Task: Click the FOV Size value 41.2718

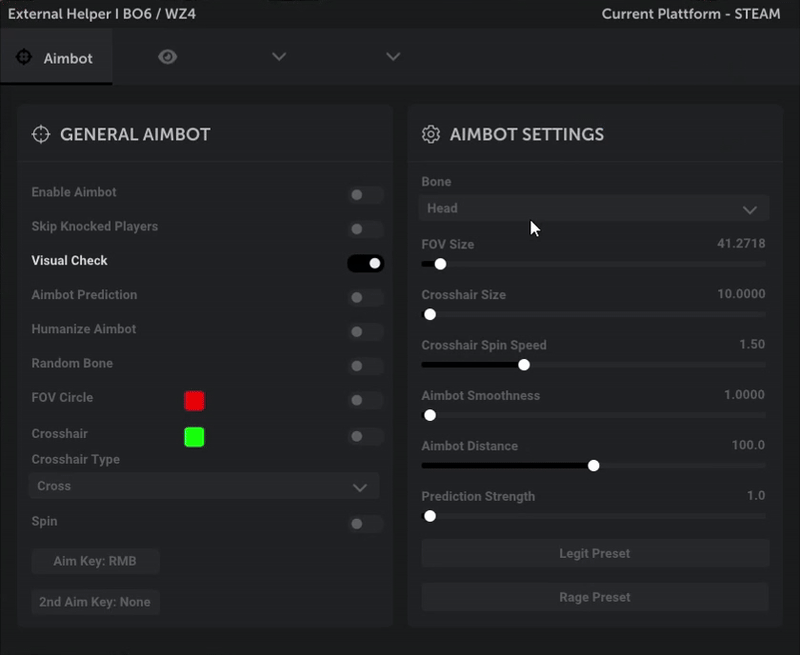Action: point(741,243)
